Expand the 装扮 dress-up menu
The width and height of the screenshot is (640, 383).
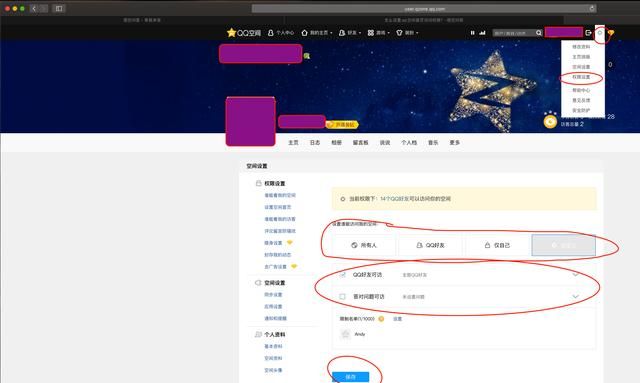(x=407, y=33)
